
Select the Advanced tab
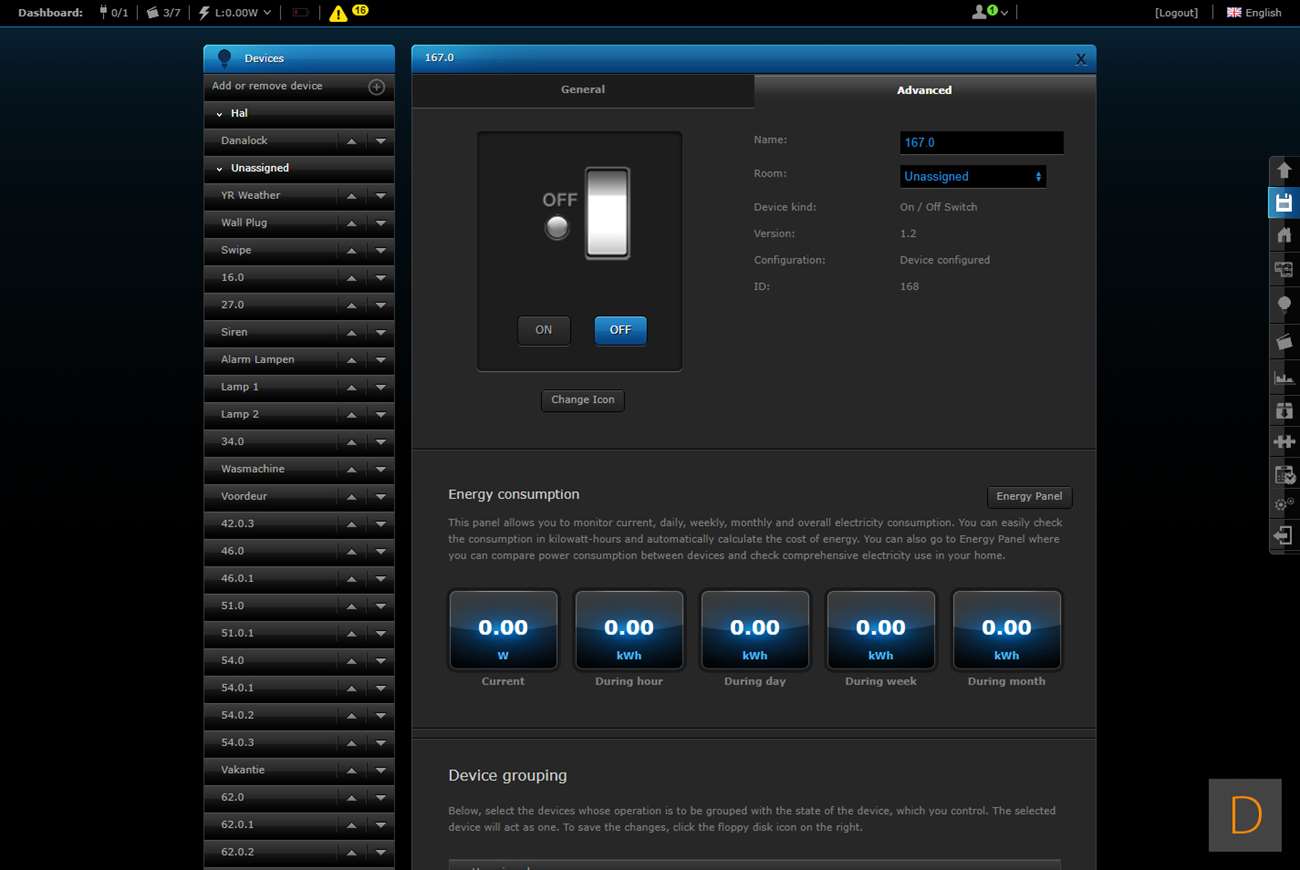coord(924,90)
